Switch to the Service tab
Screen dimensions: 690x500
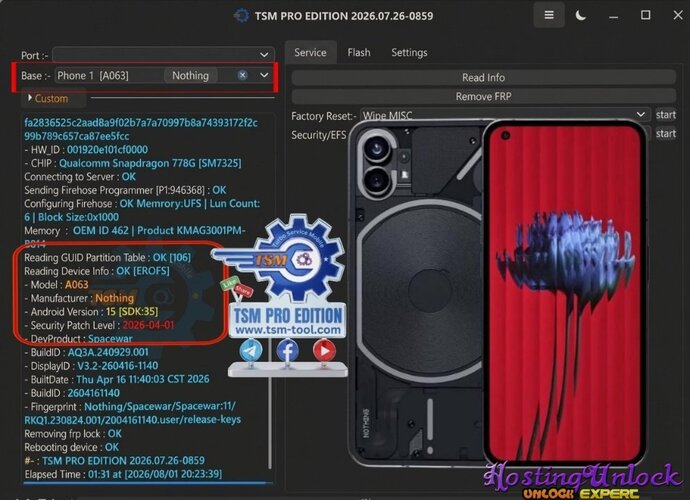tap(310, 52)
